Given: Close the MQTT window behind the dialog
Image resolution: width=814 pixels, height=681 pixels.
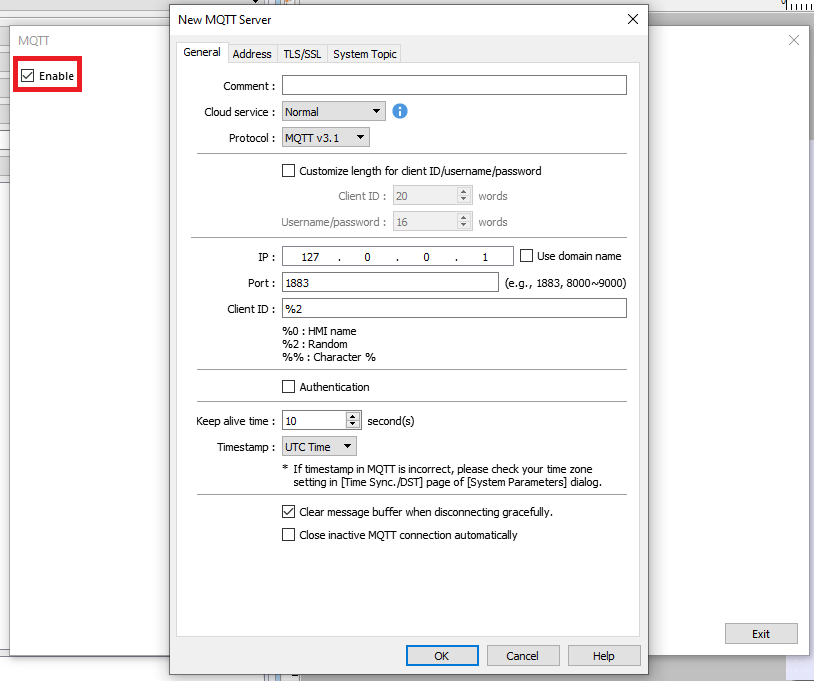Looking at the screenshot, I should [794, 40].
